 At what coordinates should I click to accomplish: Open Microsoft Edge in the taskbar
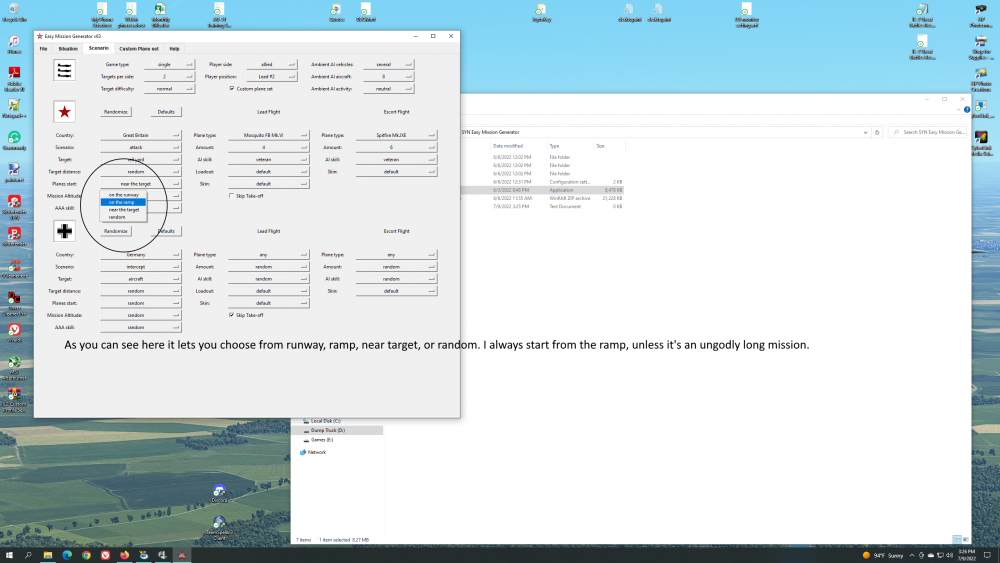(67, 554)
